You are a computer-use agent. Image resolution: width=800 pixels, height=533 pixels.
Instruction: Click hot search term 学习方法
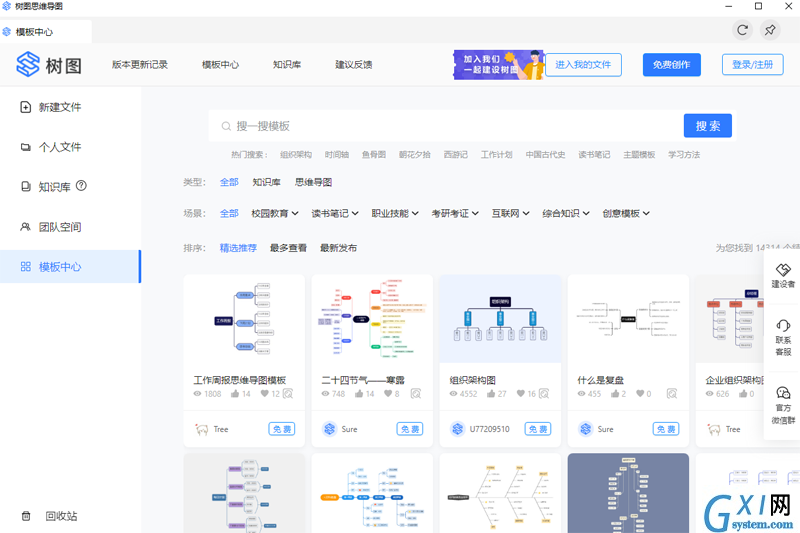coord(684,155)
